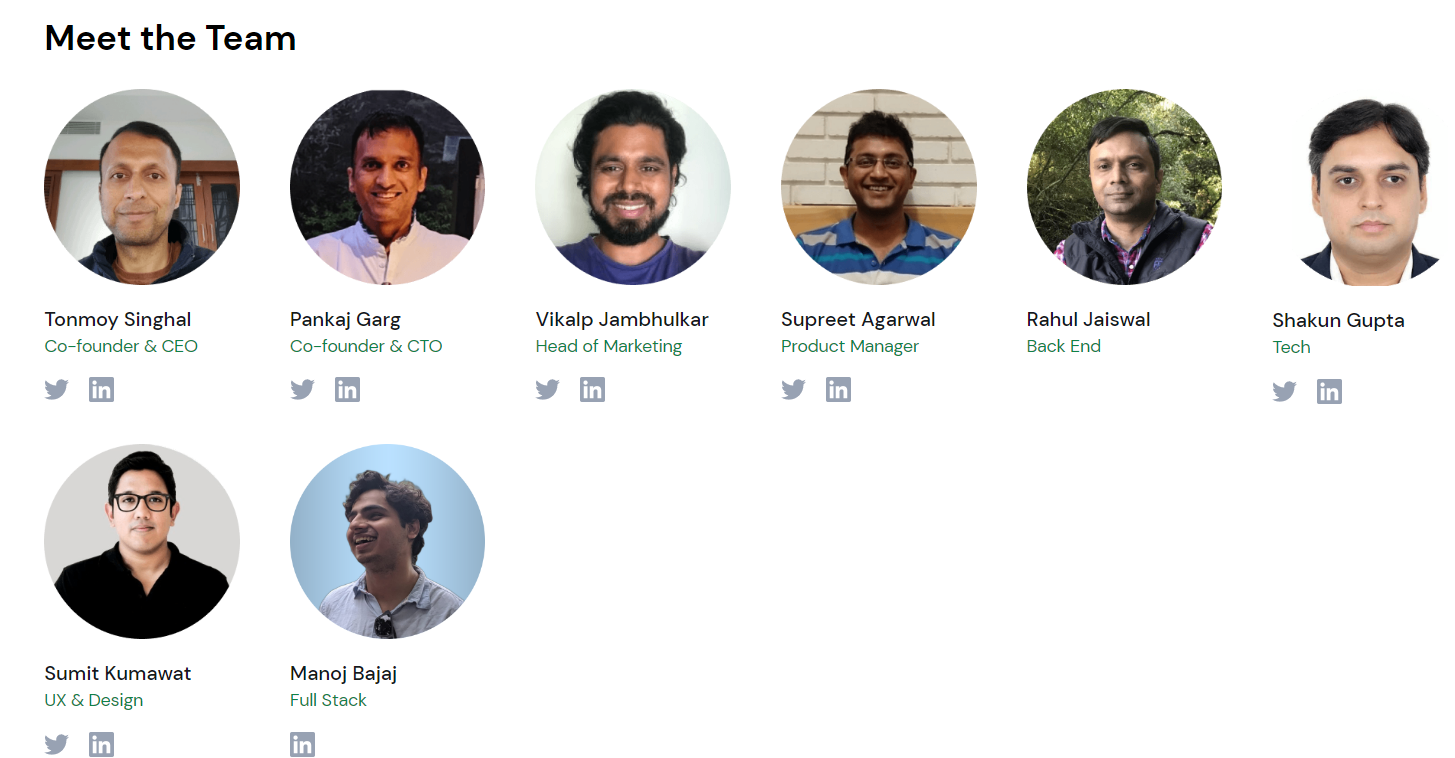Open Sumit Kumawat's Twitter profile
This screenshot has width=1455, height=758.
tap(57, 743)
